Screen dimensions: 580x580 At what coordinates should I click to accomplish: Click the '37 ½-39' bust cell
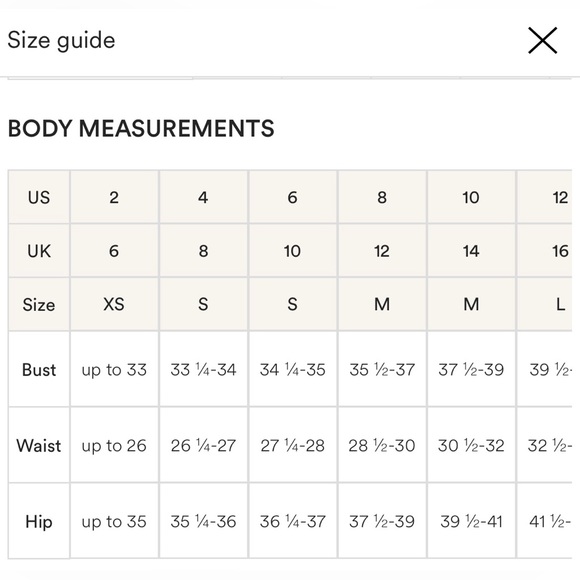pos(471,370)
